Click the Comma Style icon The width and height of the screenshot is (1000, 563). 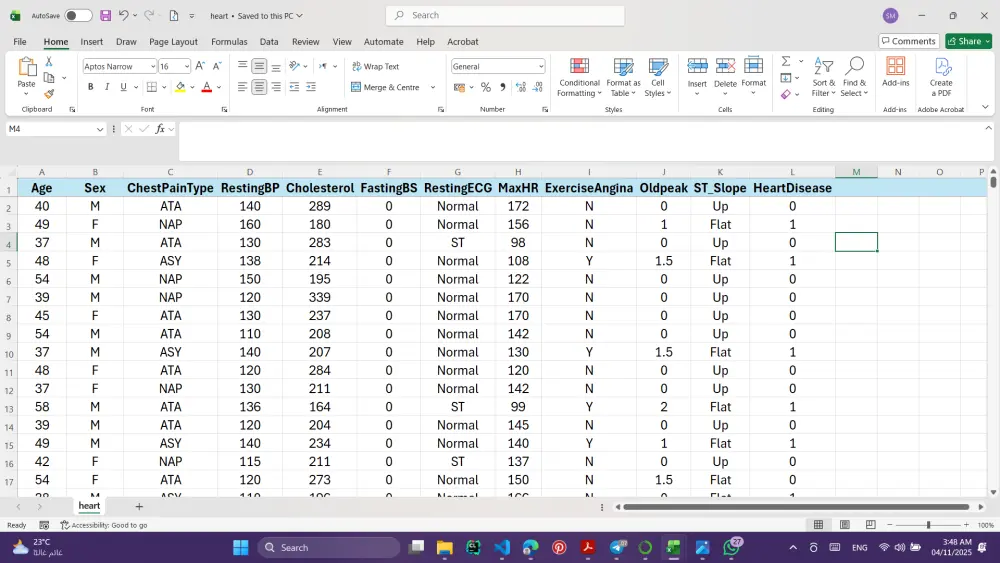tap(503, 87)
